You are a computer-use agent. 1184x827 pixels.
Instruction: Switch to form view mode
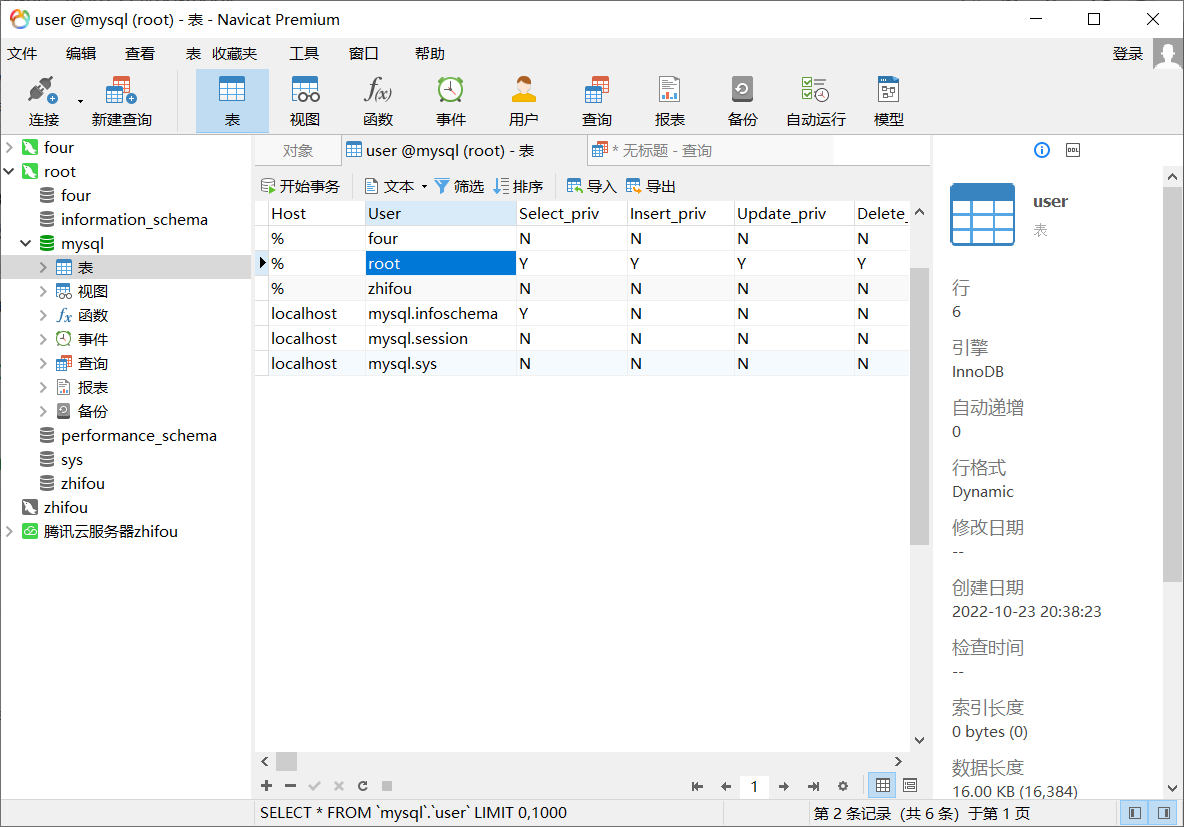[x=910, y=786]
